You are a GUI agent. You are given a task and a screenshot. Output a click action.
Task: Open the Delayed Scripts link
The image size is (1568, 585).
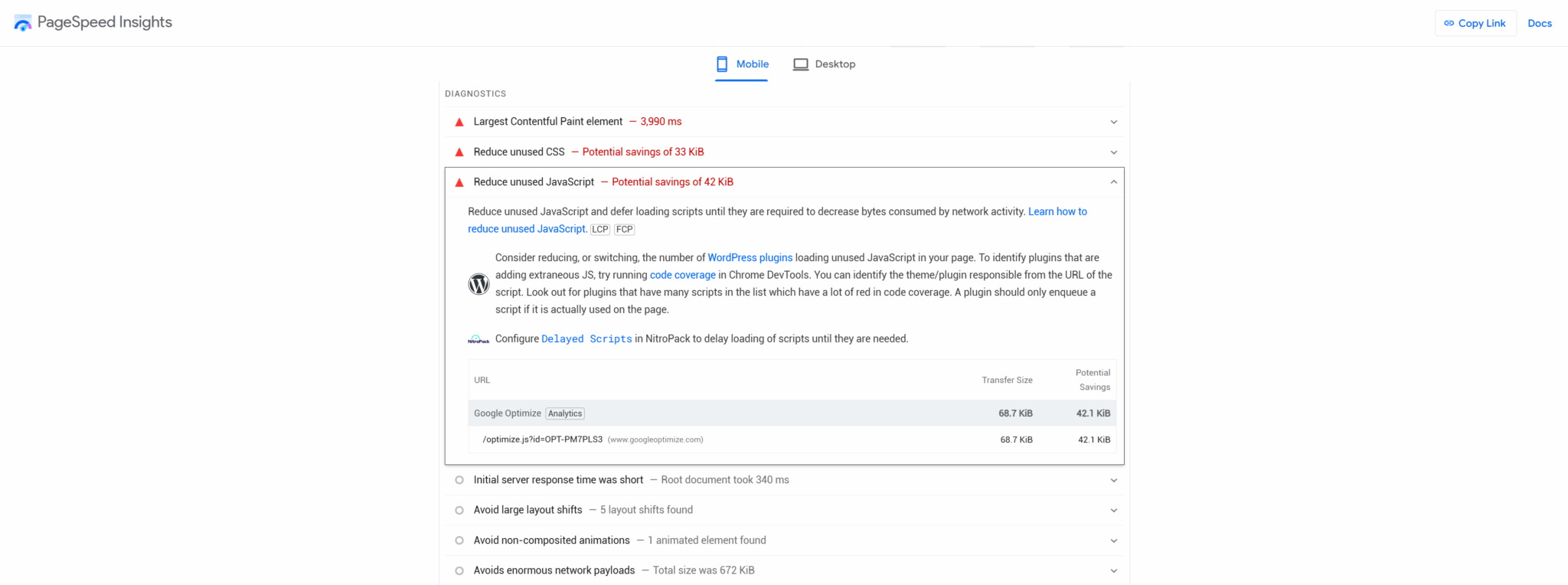point(586,339)
